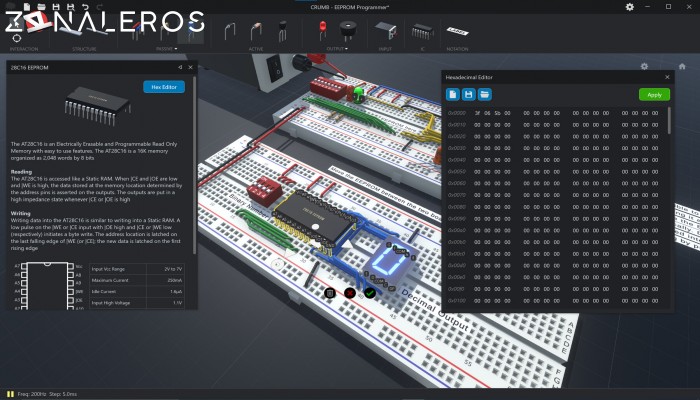Select hex byte '06' at 0x0000
700x400 pixels.
(487, 113)
